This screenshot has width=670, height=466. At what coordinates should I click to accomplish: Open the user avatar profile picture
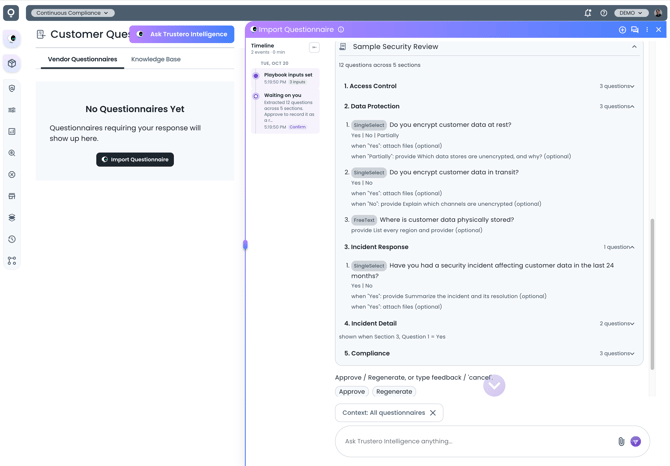658,13
